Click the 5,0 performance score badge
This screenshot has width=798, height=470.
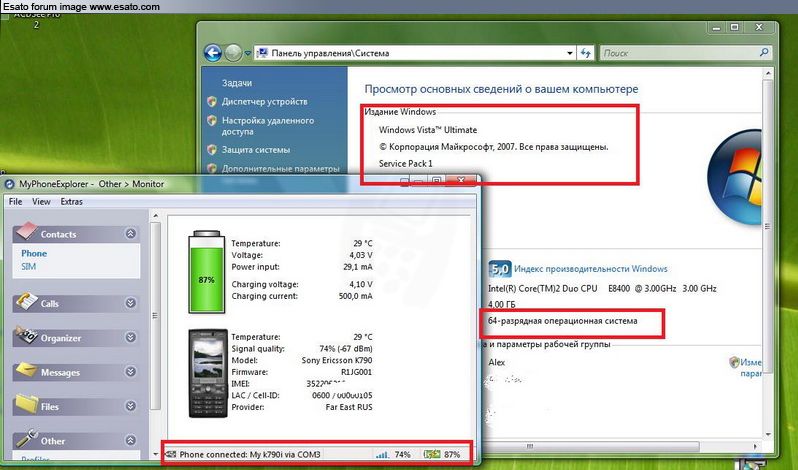point(499,269)
